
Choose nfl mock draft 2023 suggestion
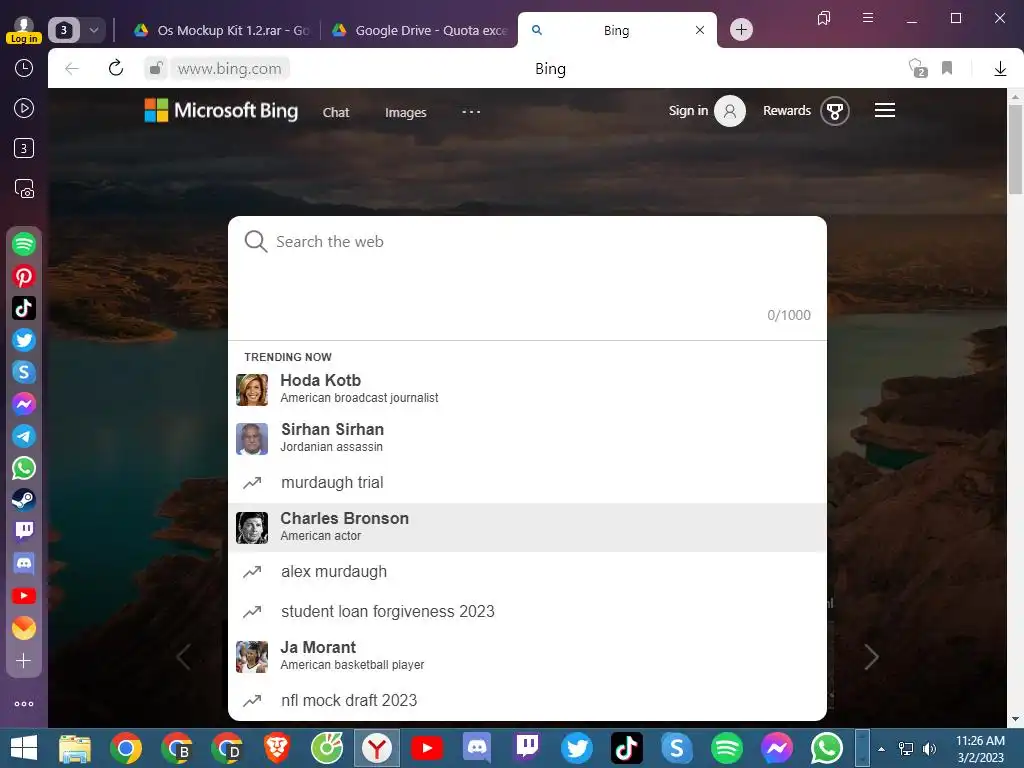tap(527, 700)
